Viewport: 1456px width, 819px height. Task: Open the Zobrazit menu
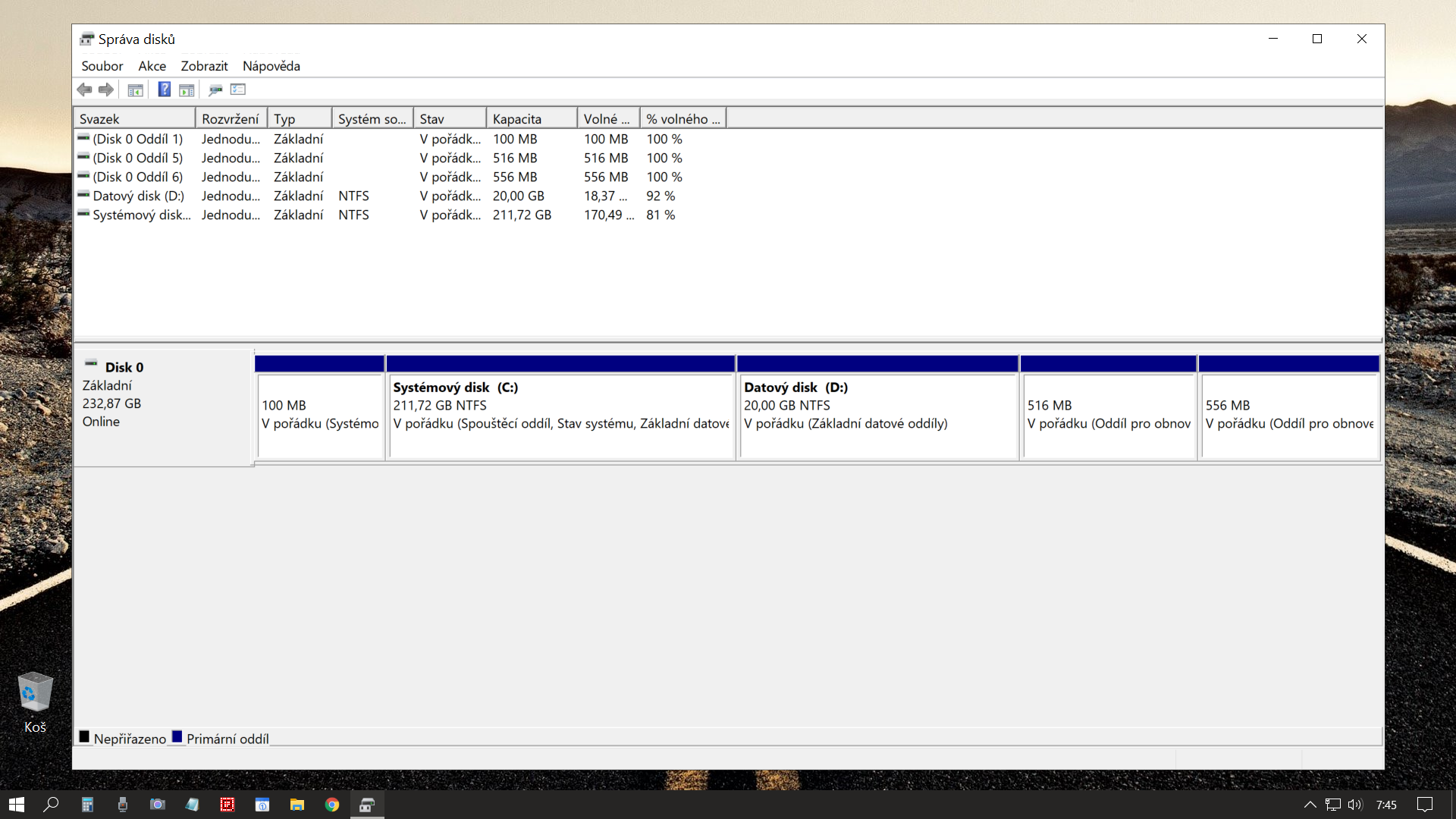pyautogui.click(x=204, y=66)
